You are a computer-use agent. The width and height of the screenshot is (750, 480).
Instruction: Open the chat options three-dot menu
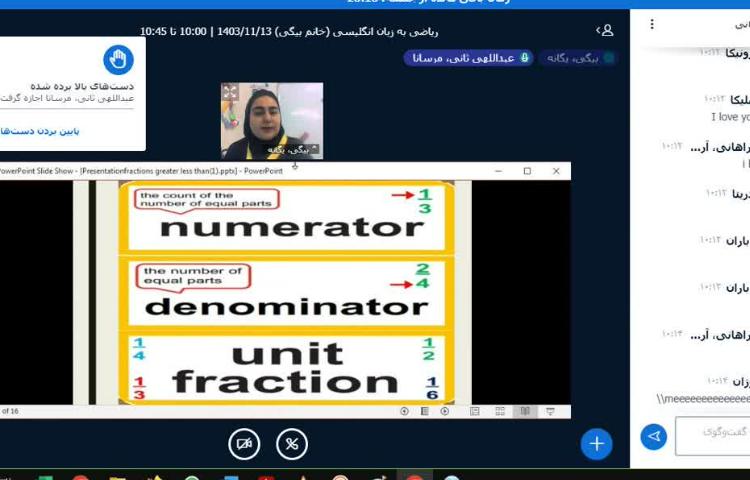click(x=652, y=24)
